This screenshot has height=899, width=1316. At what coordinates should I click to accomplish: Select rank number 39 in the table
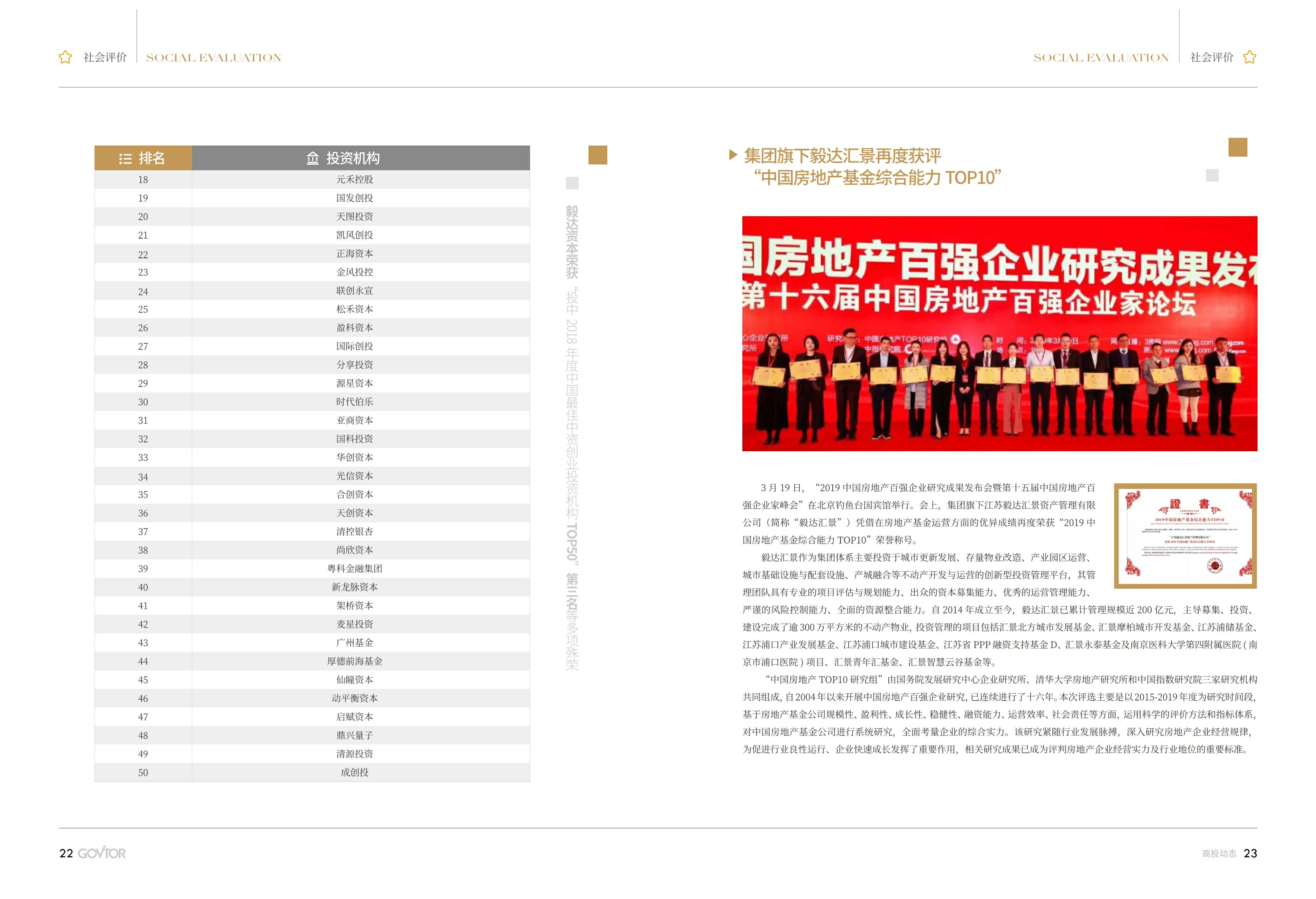[x=143, y=569]
